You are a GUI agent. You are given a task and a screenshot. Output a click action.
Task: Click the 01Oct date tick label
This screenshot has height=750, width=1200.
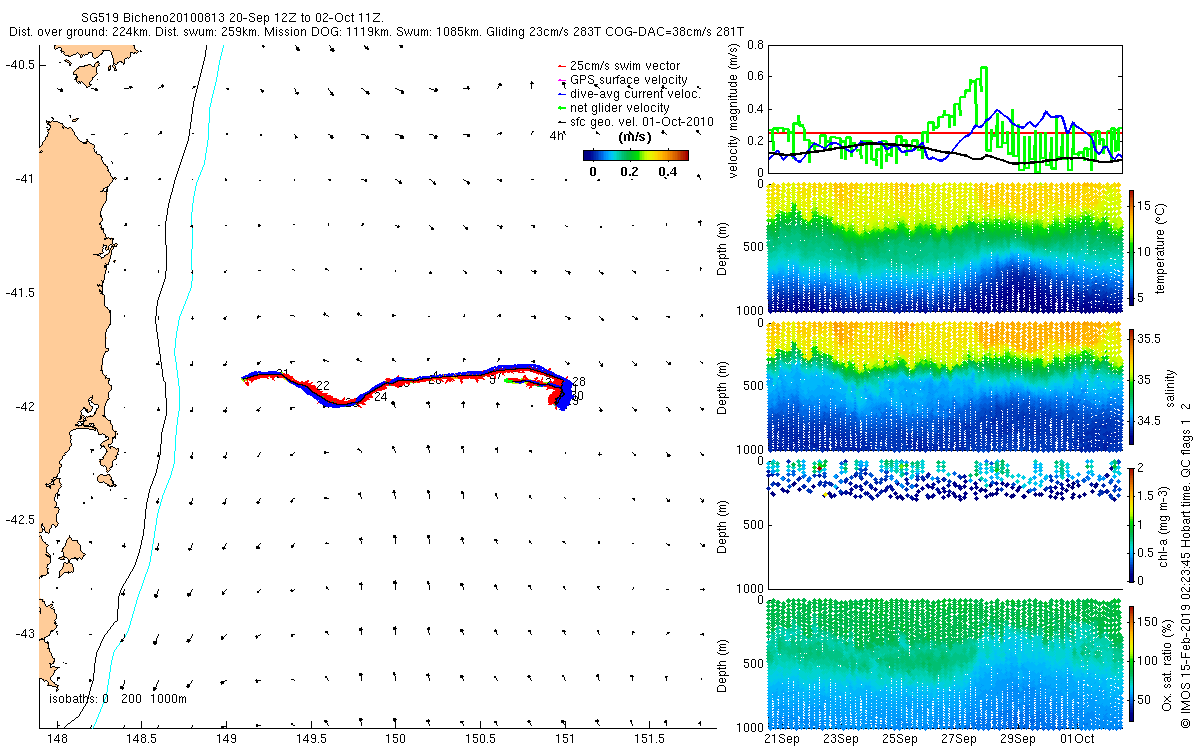[x=1077, y=739]
